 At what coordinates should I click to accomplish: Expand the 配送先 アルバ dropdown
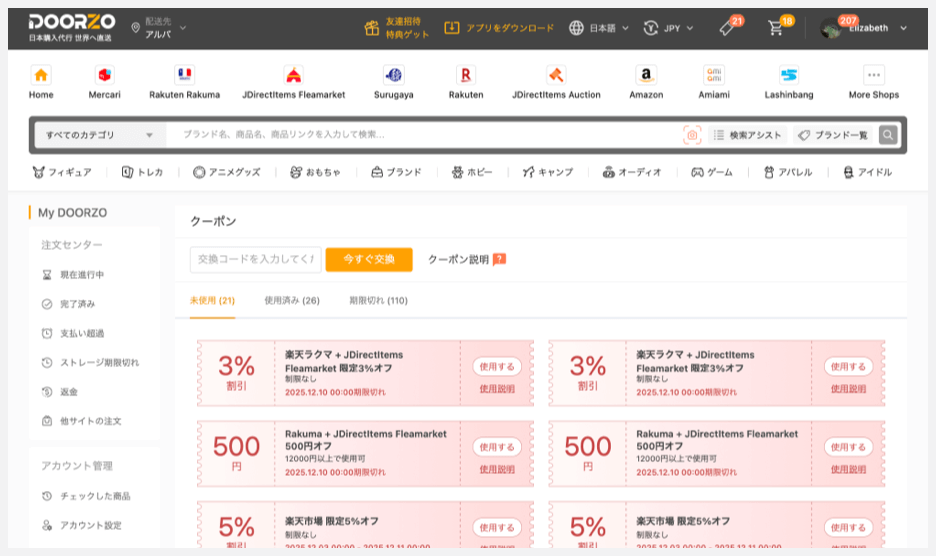(183, 27)
